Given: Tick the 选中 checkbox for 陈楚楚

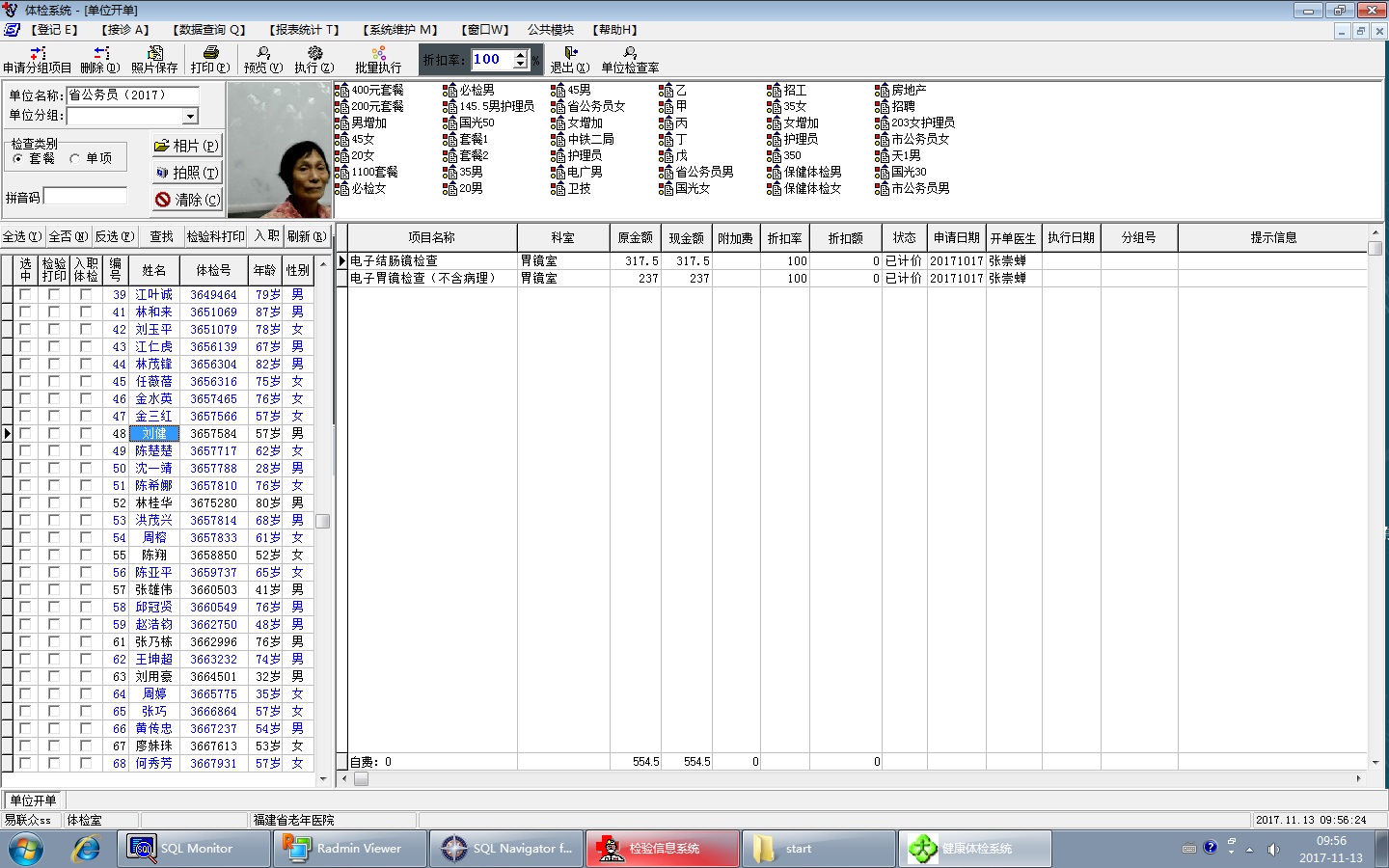Looking at the screenshot, I should 25,451.
